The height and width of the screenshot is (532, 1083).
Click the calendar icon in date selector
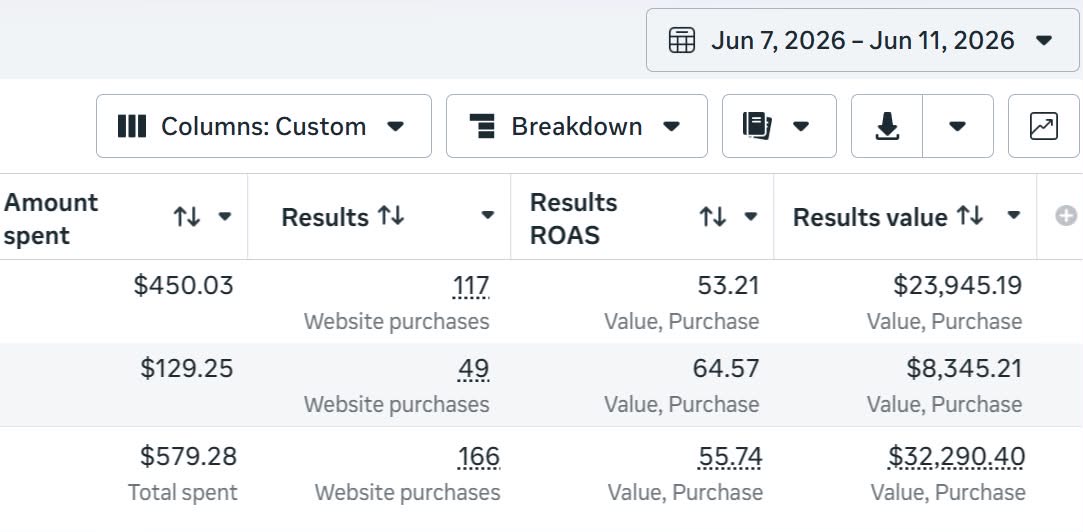point(682,40)
